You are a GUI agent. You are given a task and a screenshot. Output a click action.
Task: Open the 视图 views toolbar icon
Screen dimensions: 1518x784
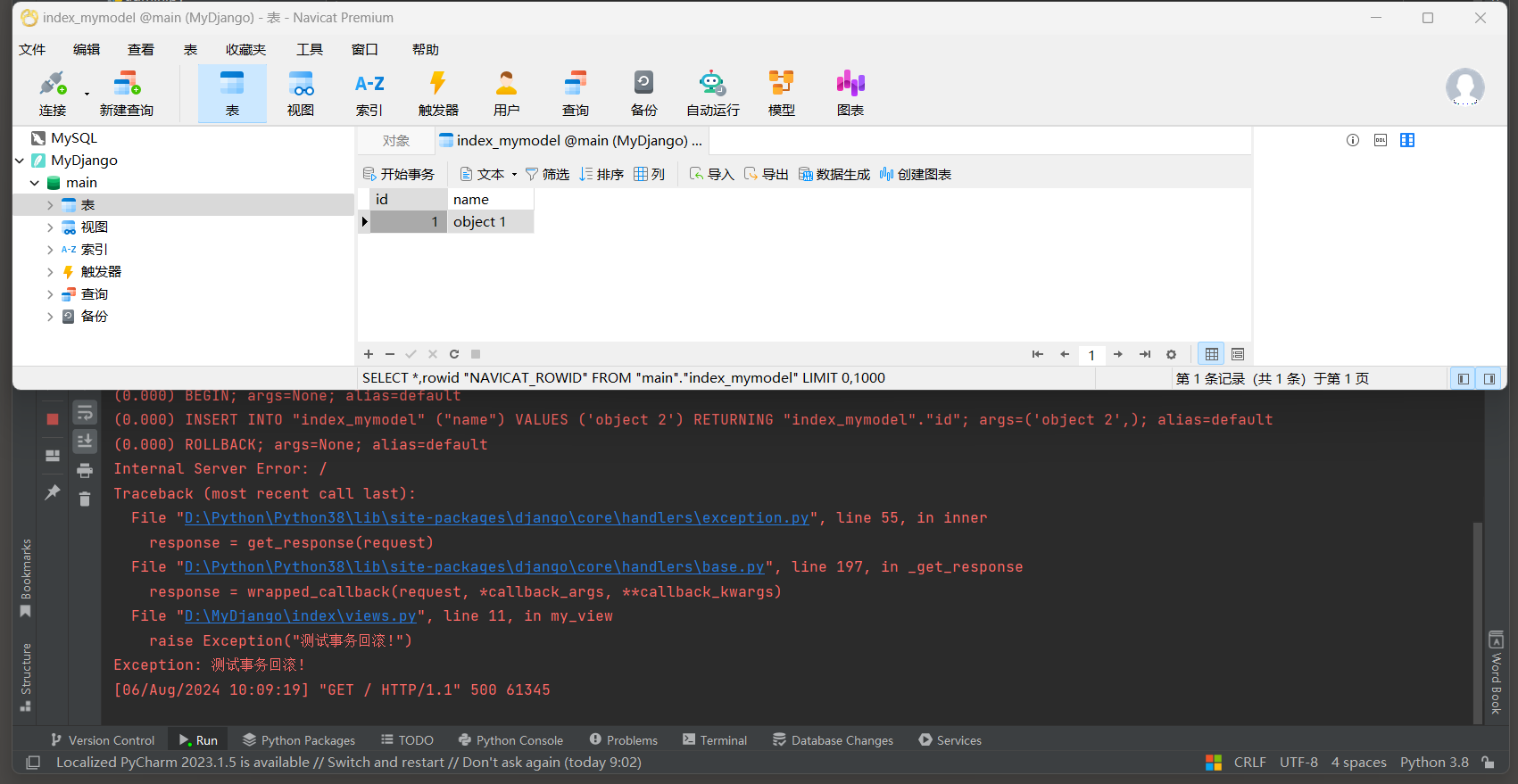pos(301,94)
